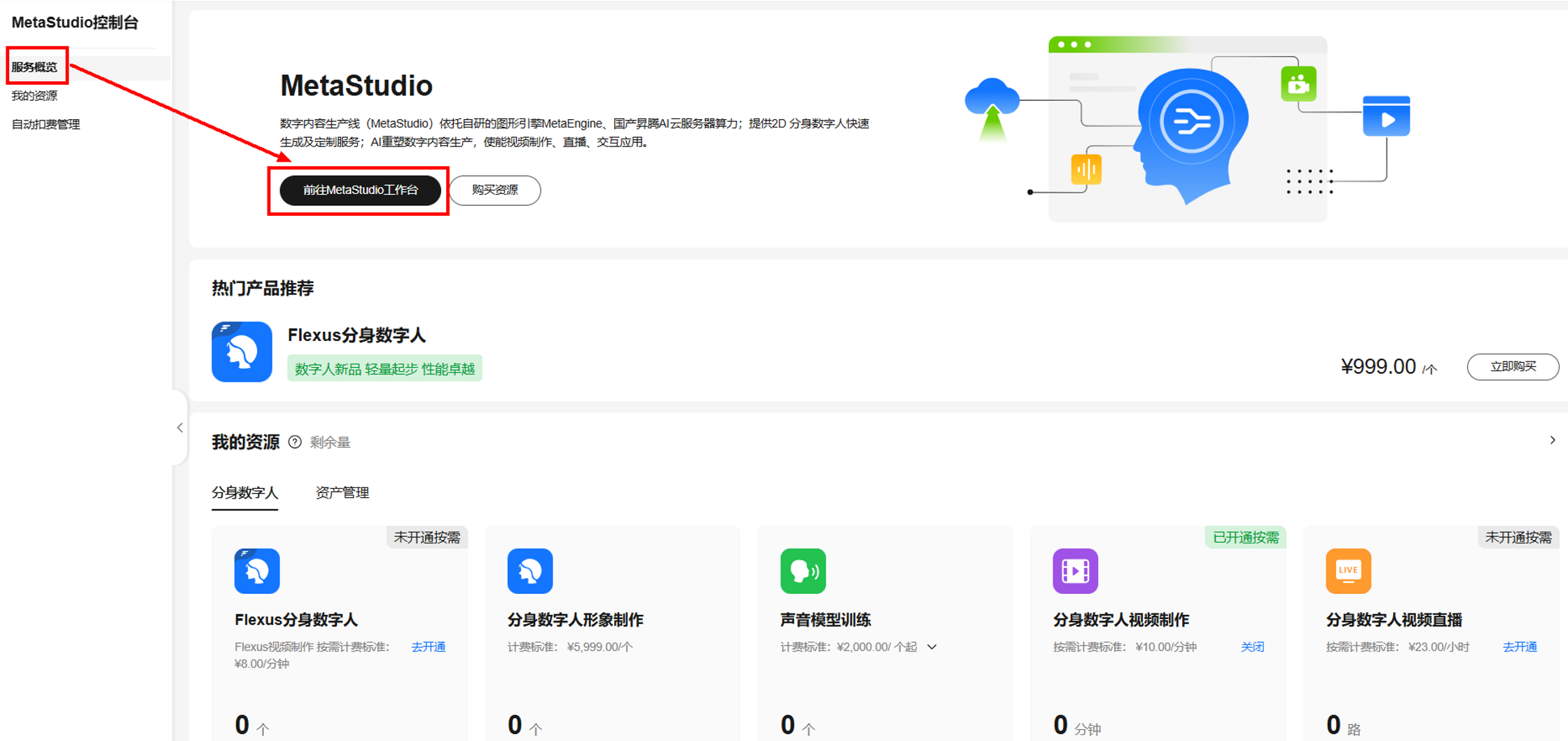Click the help icon next to 我的资源
1568x741 pixels.
[x=295, y=442]
